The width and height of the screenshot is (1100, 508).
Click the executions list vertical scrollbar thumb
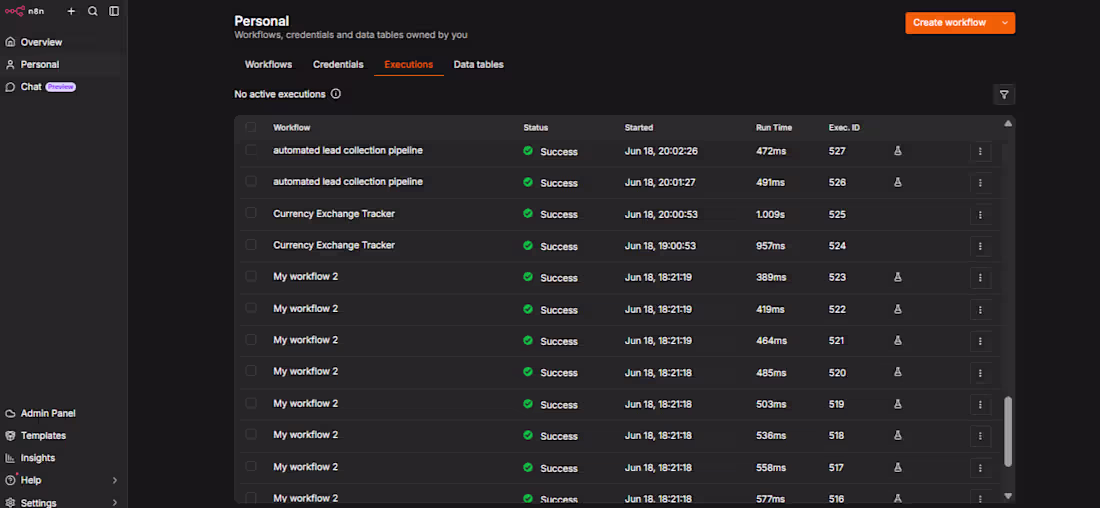(1008, 431)
